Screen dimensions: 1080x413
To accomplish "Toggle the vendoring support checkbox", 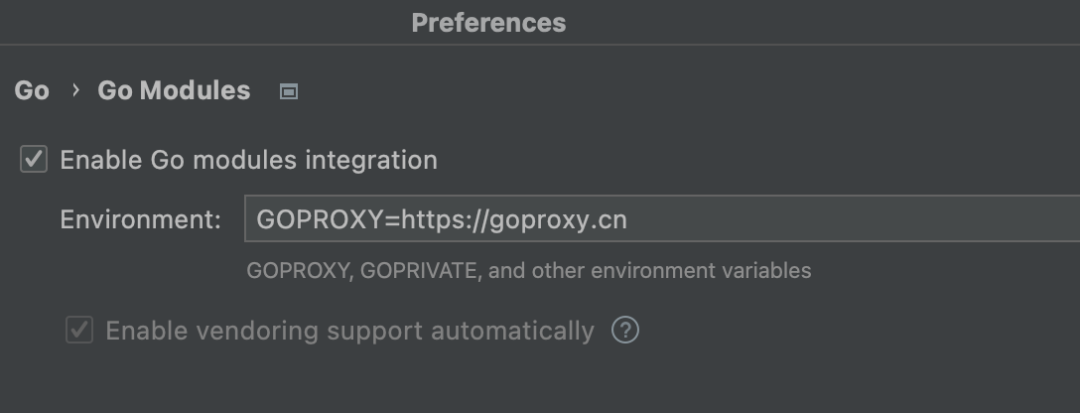I will click(79, 330).
